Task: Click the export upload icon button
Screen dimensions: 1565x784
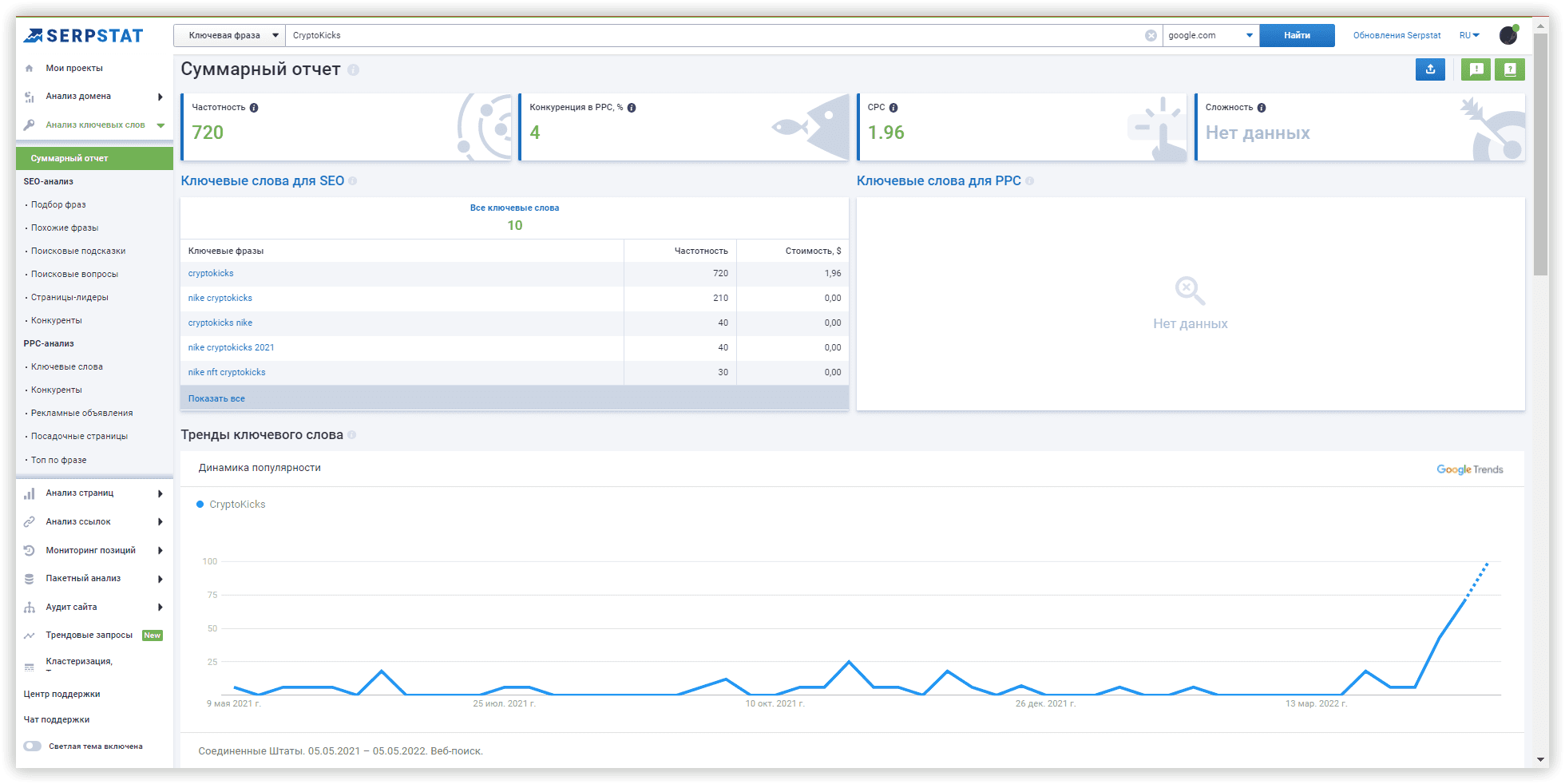Action: [1430, 69]
